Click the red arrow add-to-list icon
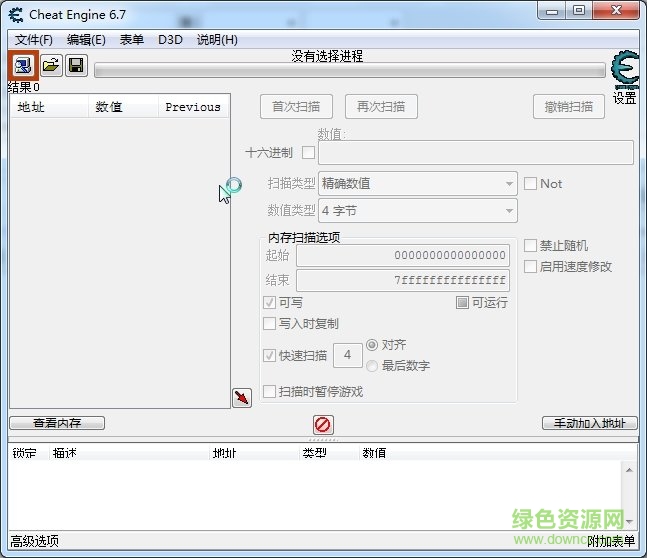647x558 pixels. (x=242, y=398)
